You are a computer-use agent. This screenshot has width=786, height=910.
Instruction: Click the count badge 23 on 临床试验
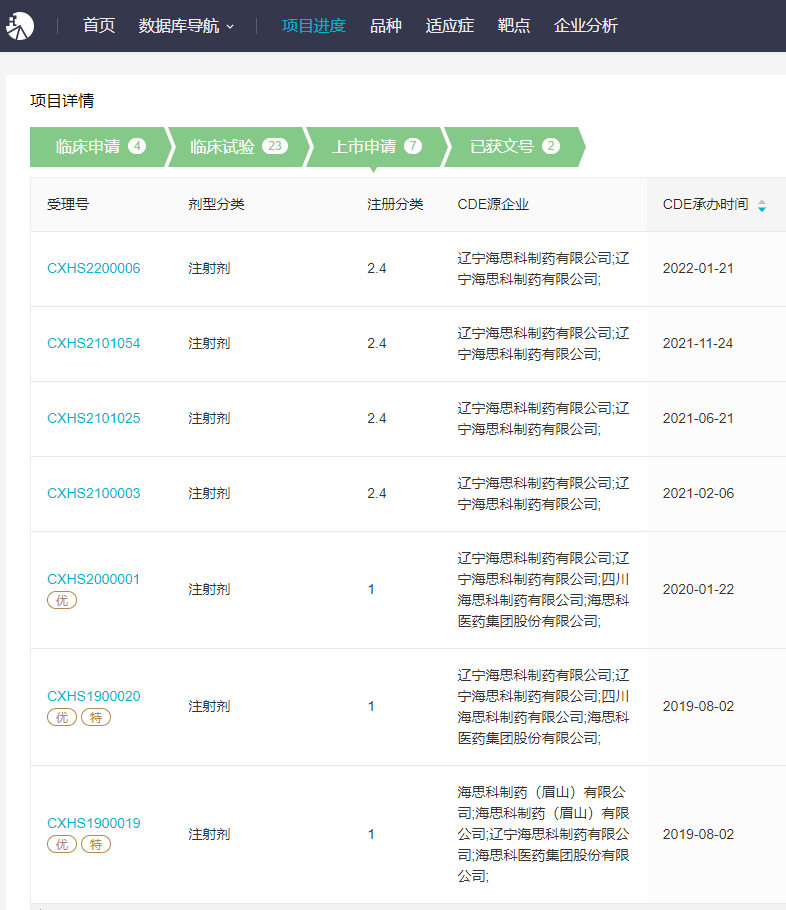[x=275, y=146]
